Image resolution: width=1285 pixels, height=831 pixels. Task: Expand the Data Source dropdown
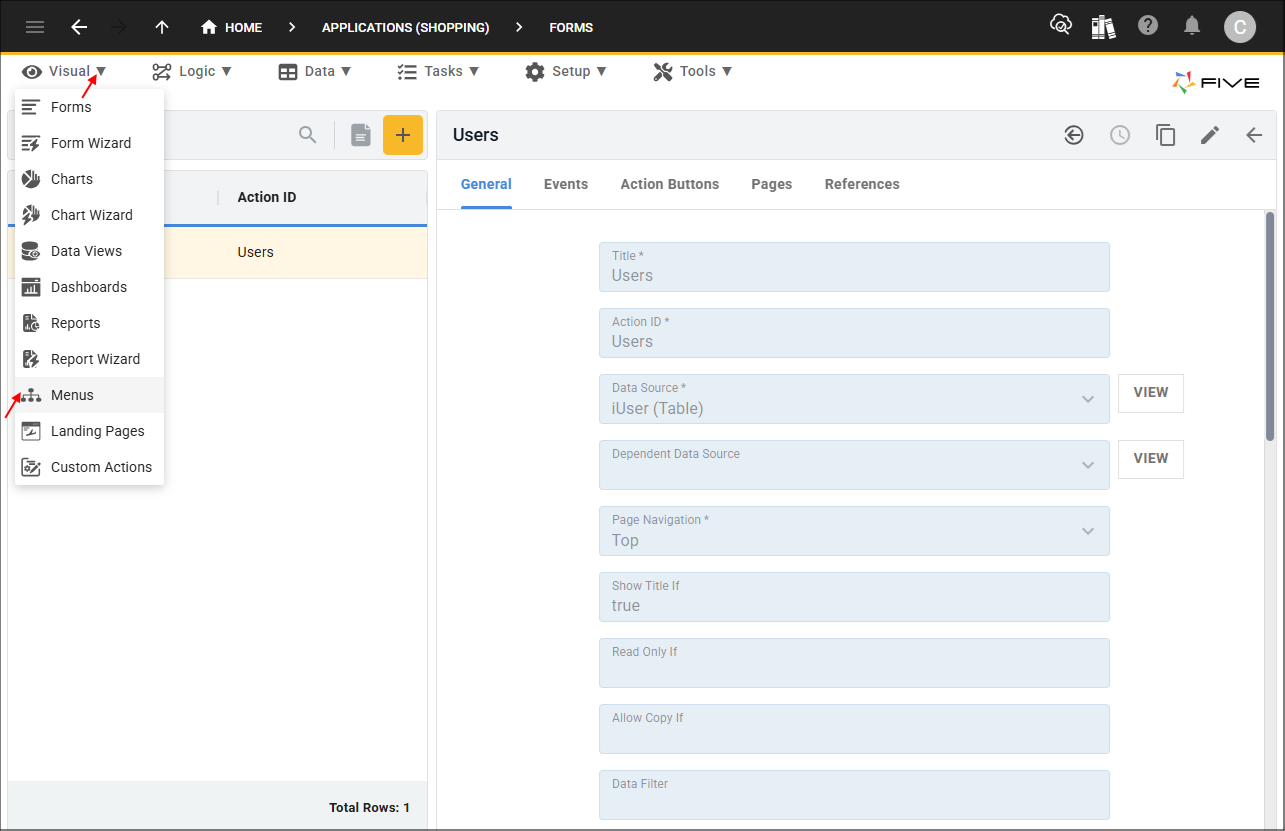tap(1087, 399)
